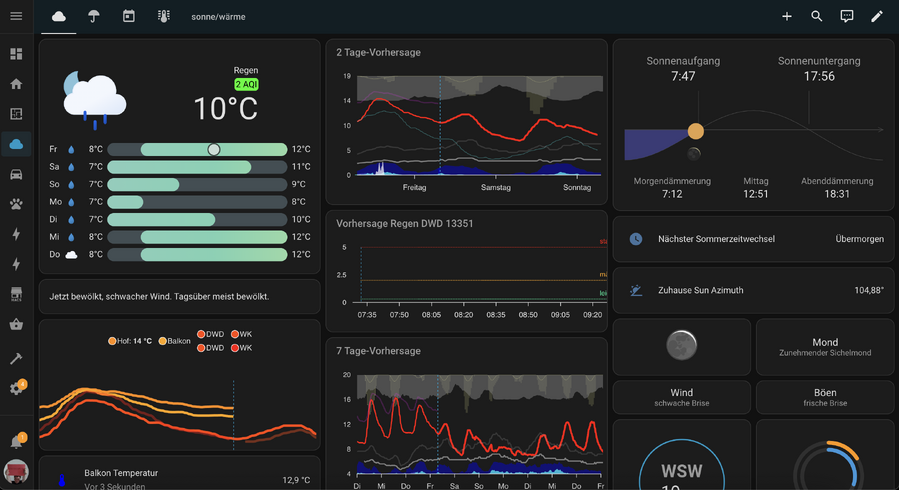Open the paw pets dashboard in sidebar
This screenshot has height=490, width=899.
[16, 204]
